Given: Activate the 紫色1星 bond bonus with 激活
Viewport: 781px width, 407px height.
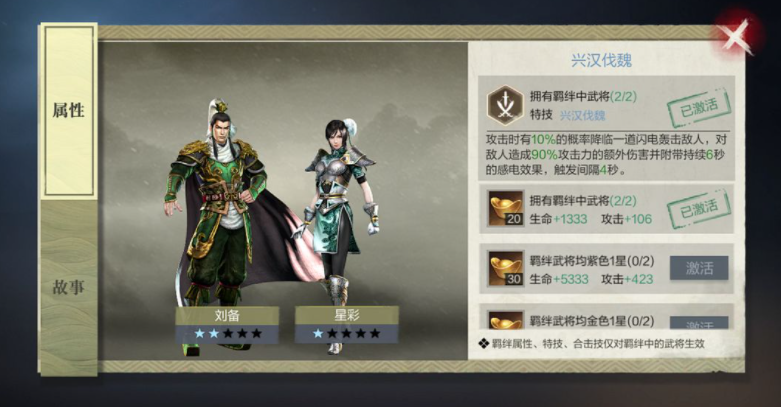Looking at the screenshot, I should click(699, 268).
